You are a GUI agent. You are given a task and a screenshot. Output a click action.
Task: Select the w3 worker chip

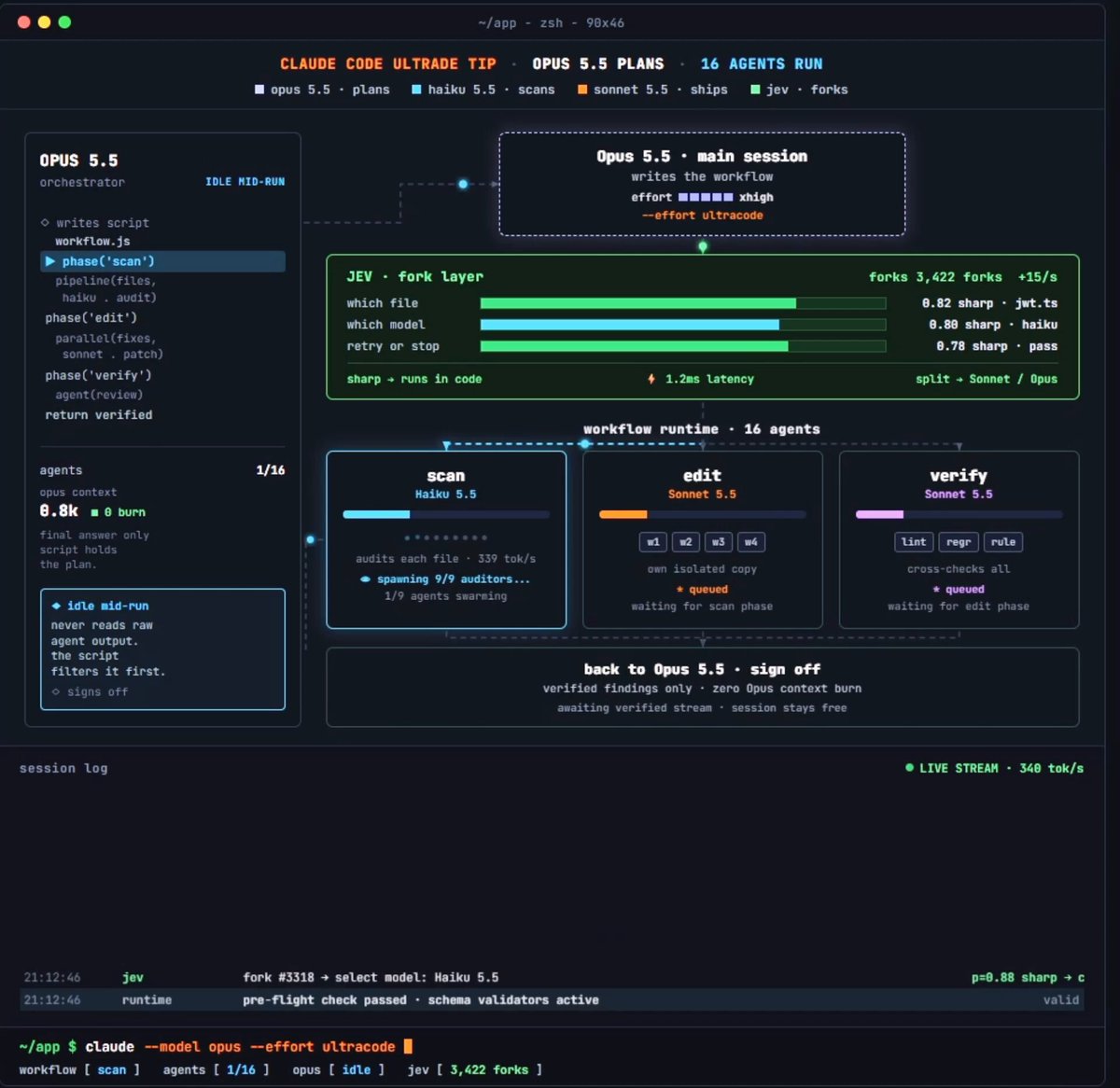click(x=718, y=542)
